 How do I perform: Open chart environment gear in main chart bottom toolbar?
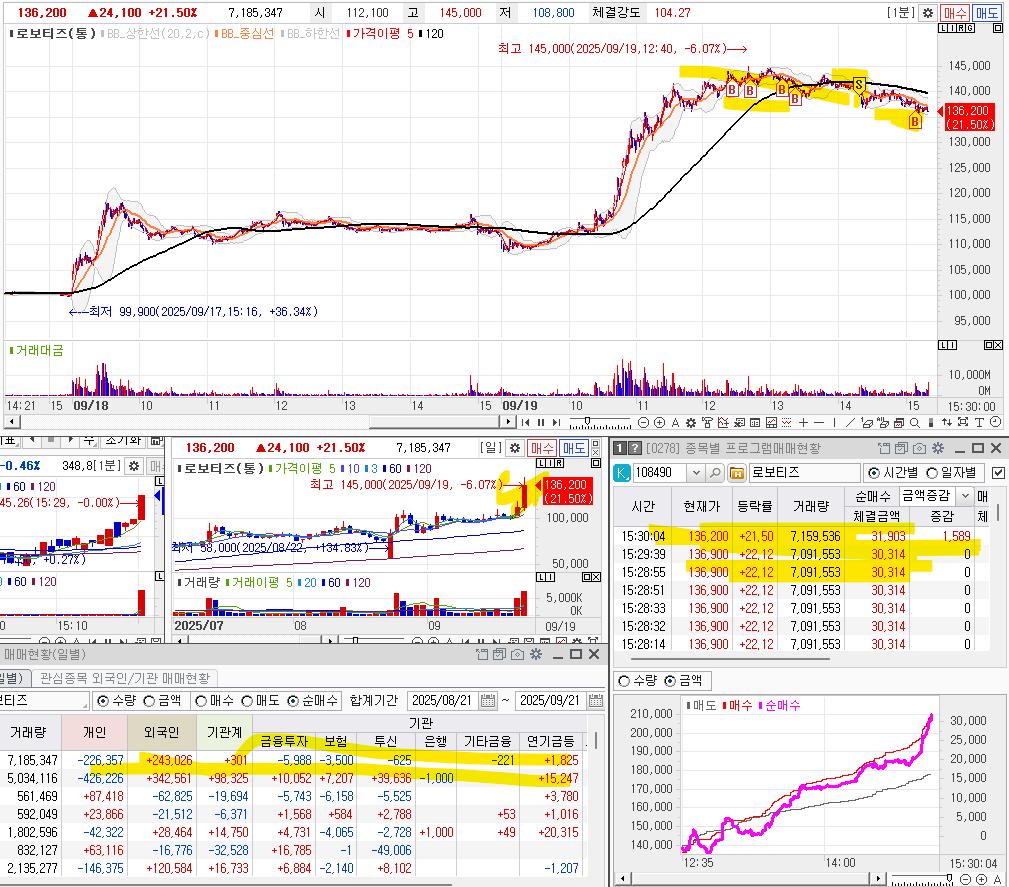690,422
